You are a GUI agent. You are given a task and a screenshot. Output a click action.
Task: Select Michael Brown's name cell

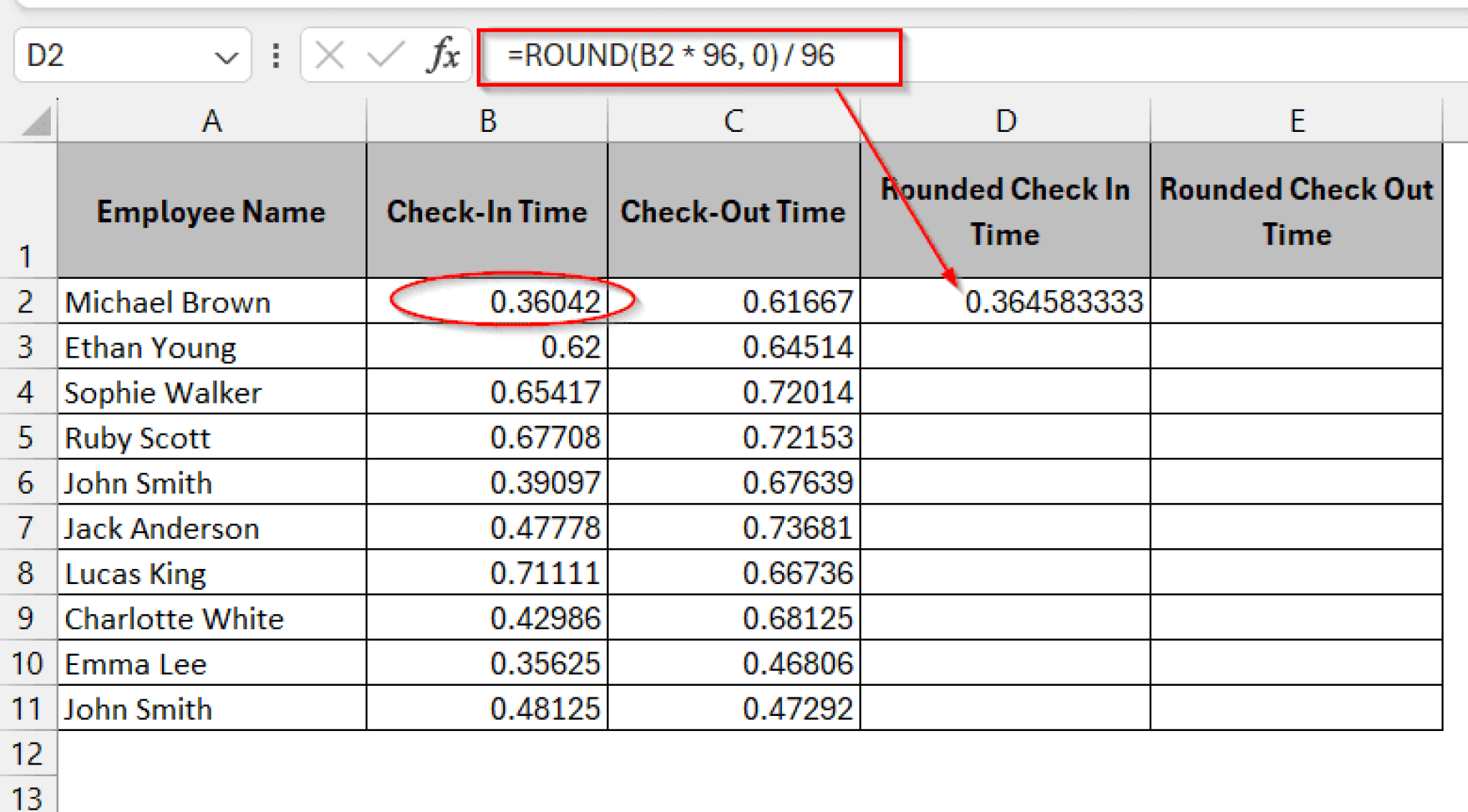coord(211,302)
